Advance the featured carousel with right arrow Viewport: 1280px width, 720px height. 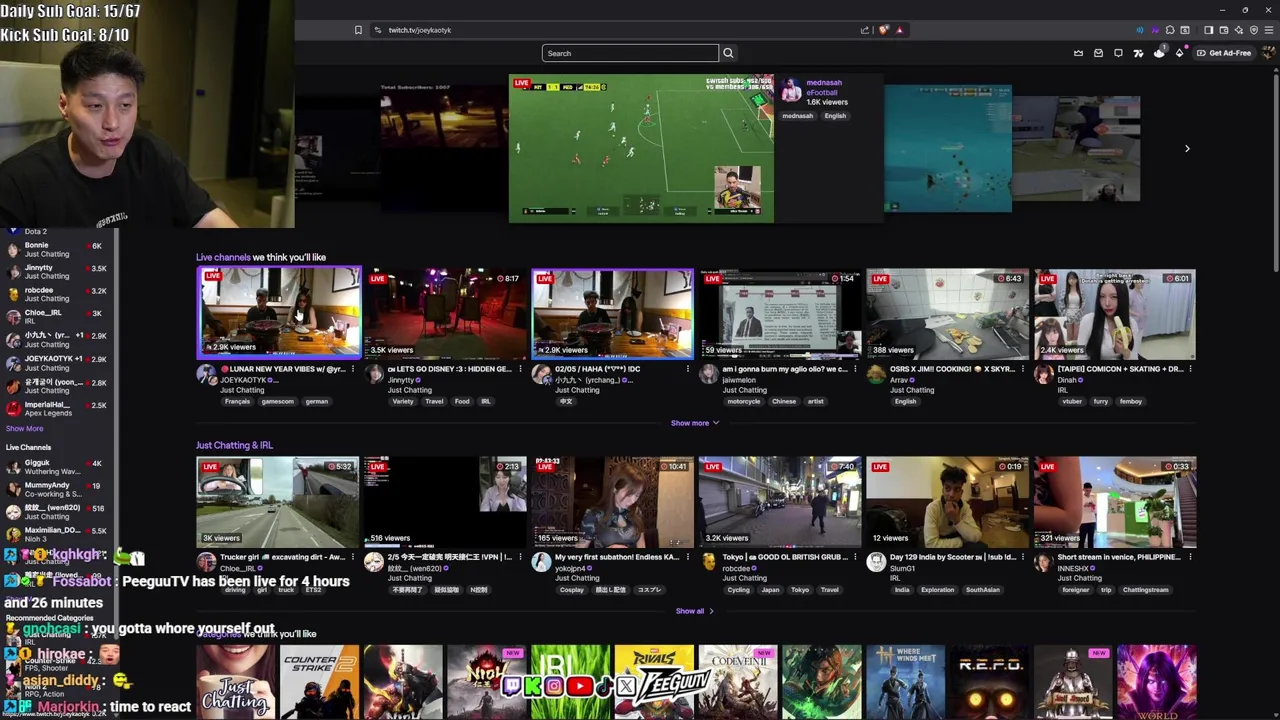1187,148
